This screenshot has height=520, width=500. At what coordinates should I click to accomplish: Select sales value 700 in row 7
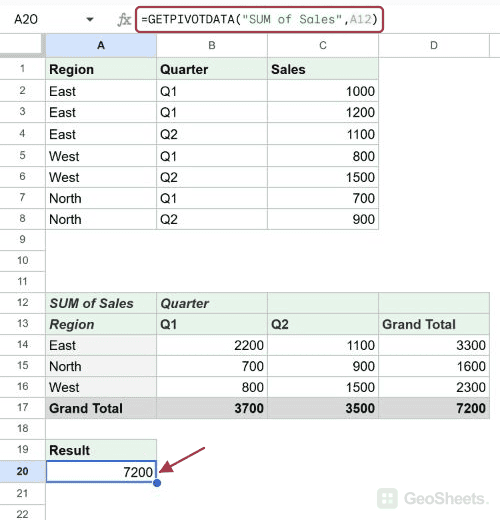point(323,198)
